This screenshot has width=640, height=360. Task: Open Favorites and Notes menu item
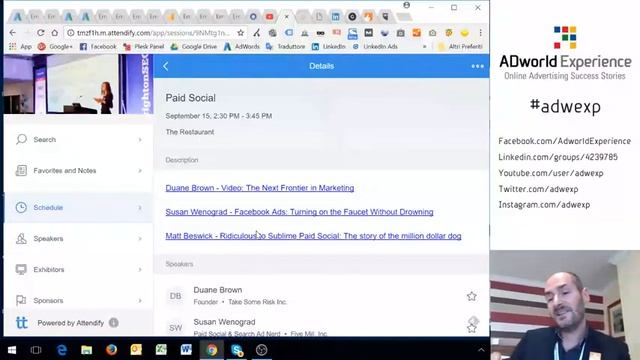click(78, 171)
